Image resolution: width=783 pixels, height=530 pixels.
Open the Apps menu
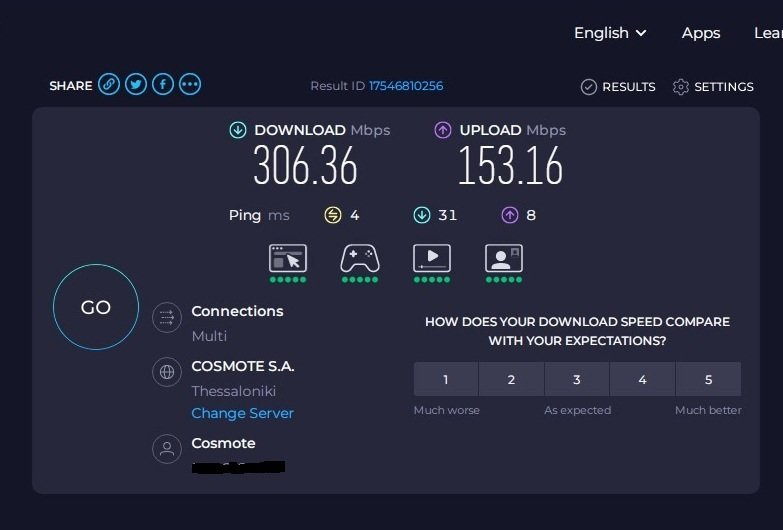point(701,33)
